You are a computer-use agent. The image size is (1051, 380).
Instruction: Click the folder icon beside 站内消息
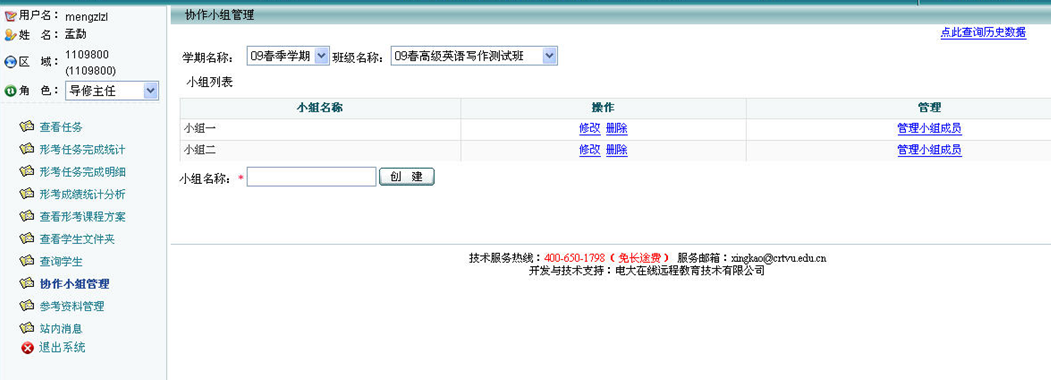pos(27,328)
